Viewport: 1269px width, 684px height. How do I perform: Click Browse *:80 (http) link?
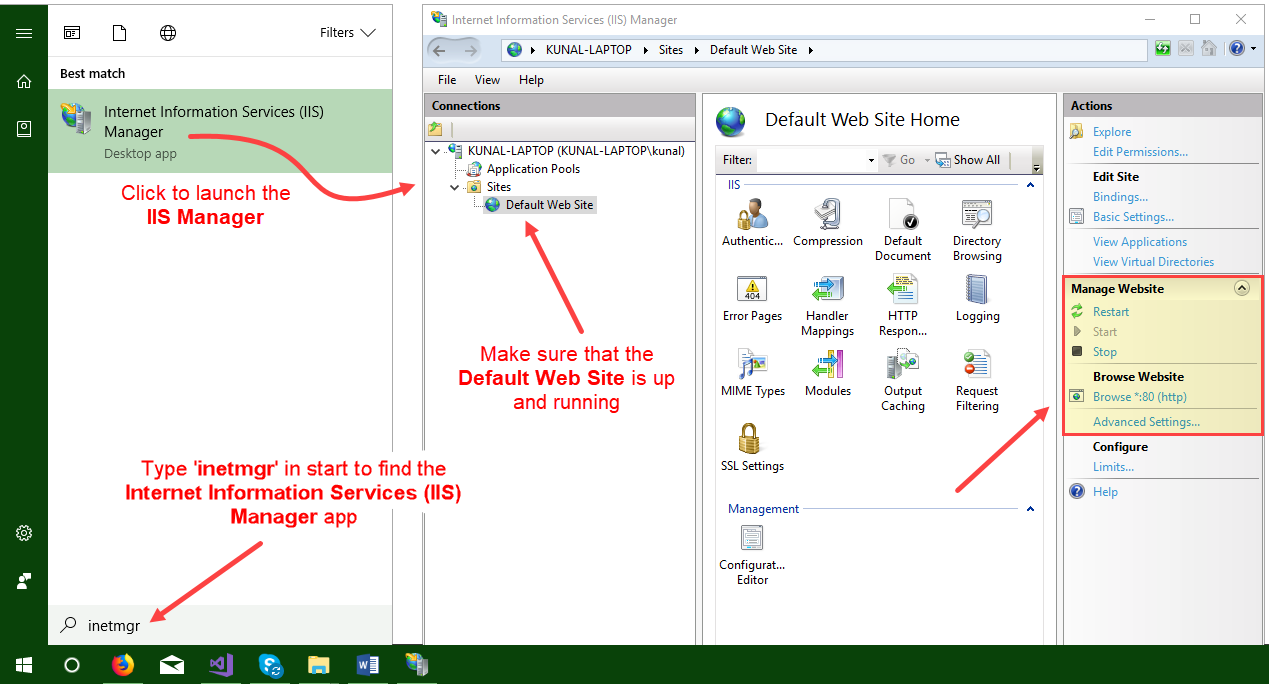[x=1139, y=397]
